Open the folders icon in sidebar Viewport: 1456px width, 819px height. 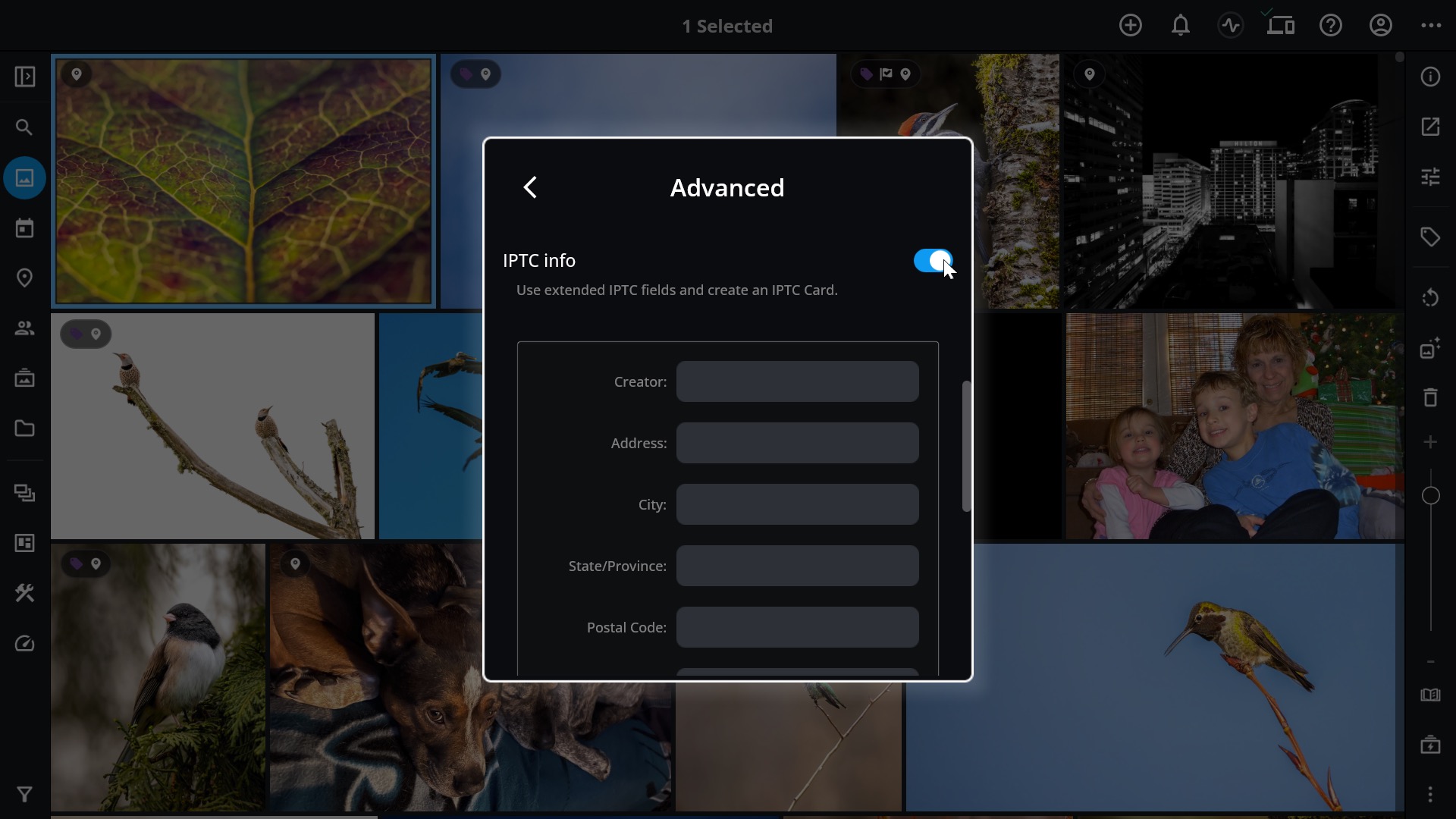coord(25,428)
